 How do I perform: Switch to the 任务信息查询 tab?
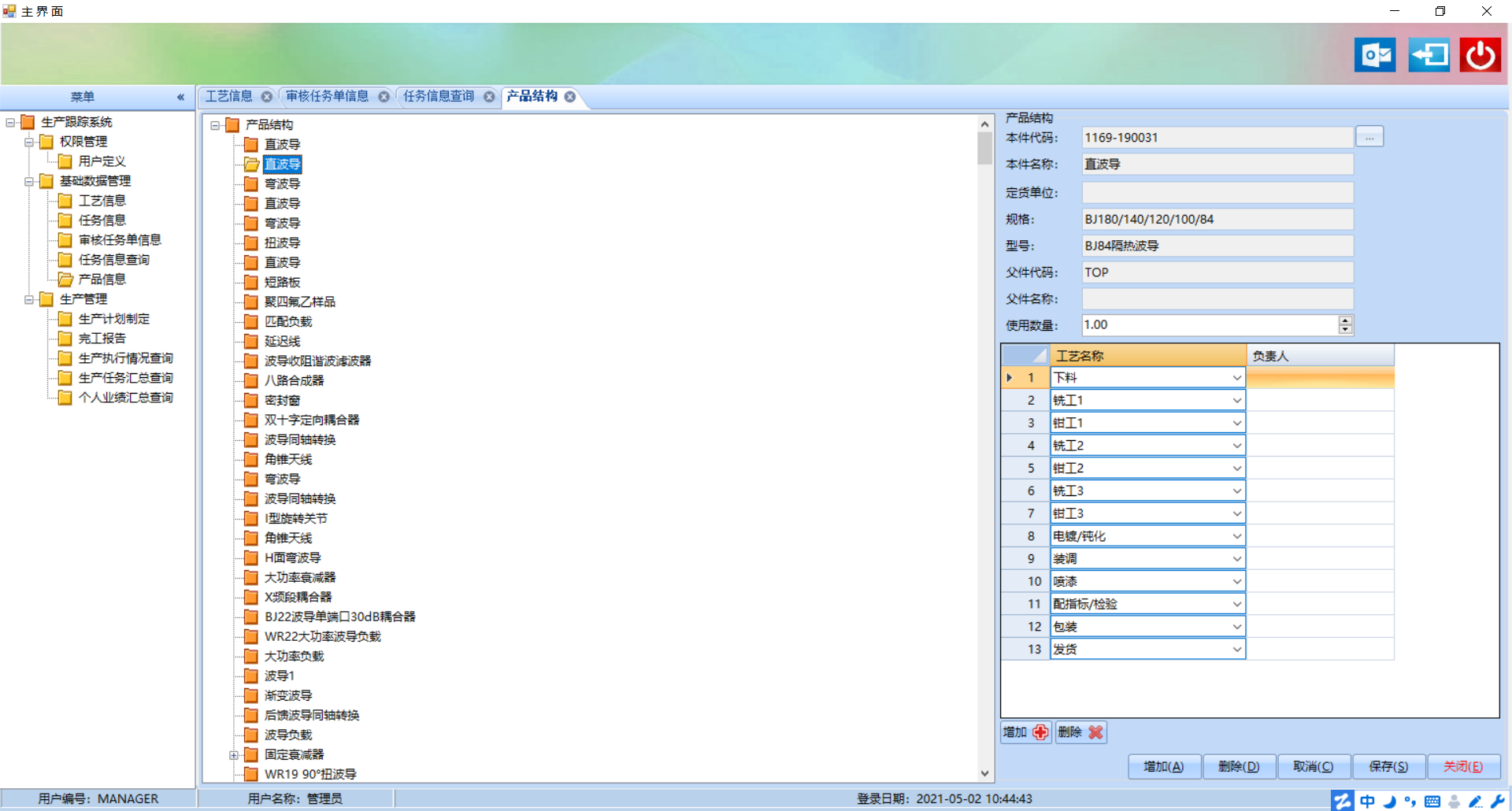click(439, 96)
